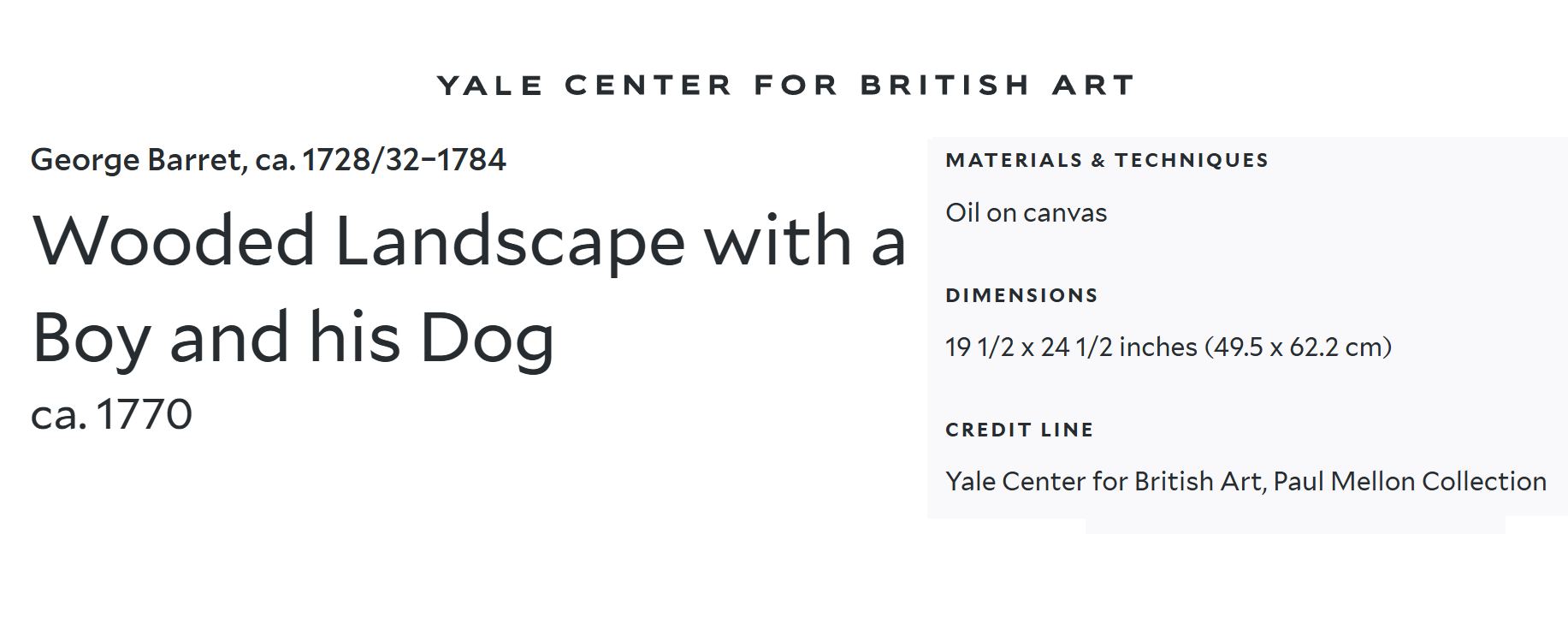Click the Paul Mellon Collection text
The width and height of the screenshot is (1568, 635).
click(x=1409, y=482)
